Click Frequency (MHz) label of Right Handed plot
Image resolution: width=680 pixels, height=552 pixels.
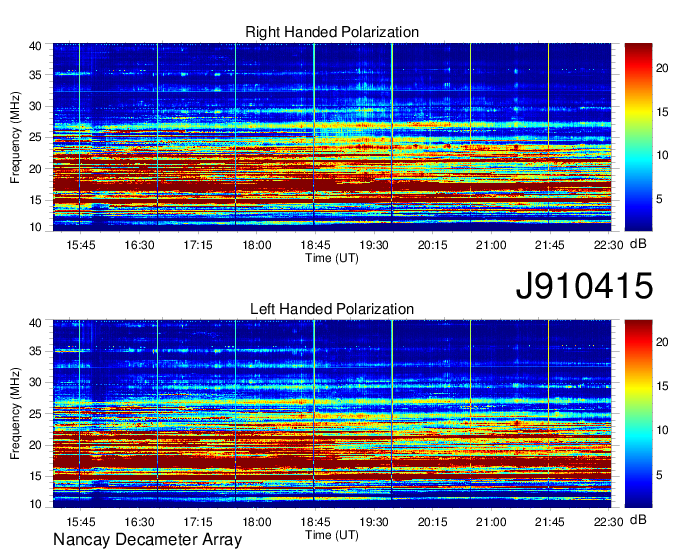[x=15, y=137]
